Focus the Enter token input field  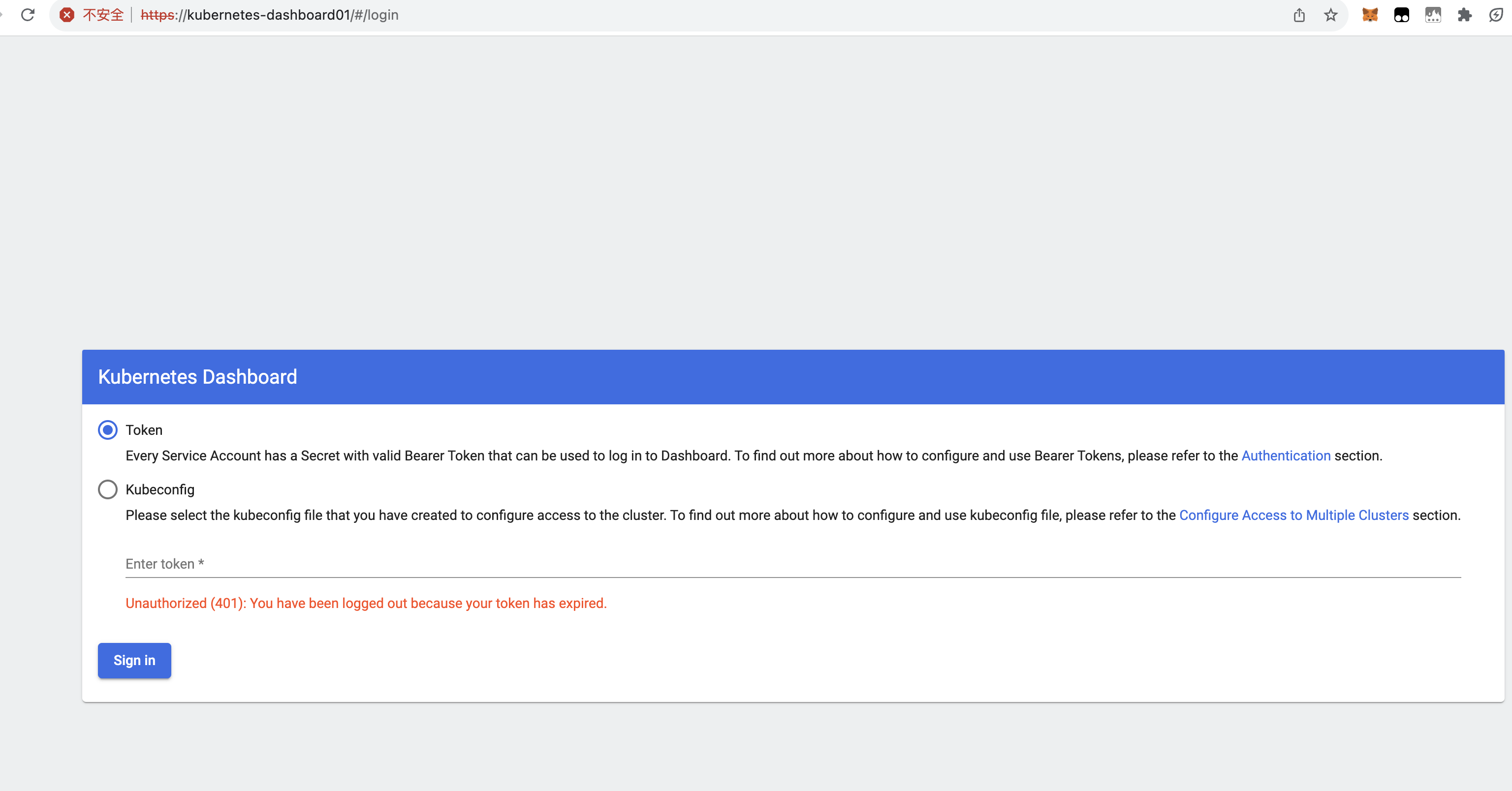[x=792, y=564]
